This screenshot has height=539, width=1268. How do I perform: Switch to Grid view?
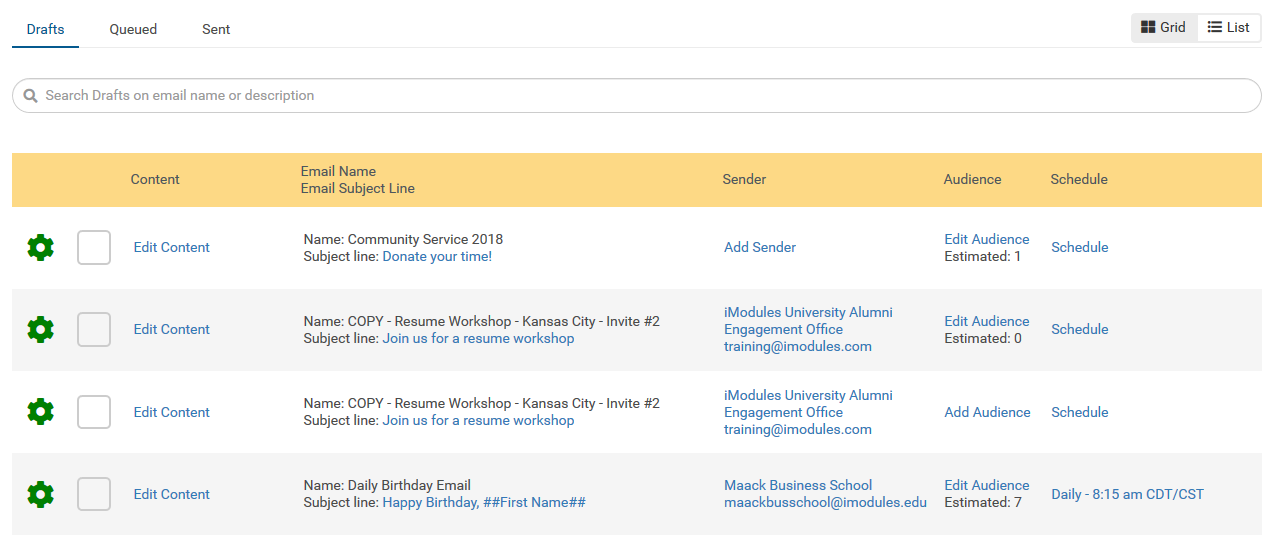pyautogui.click(x=1164, y=28)
